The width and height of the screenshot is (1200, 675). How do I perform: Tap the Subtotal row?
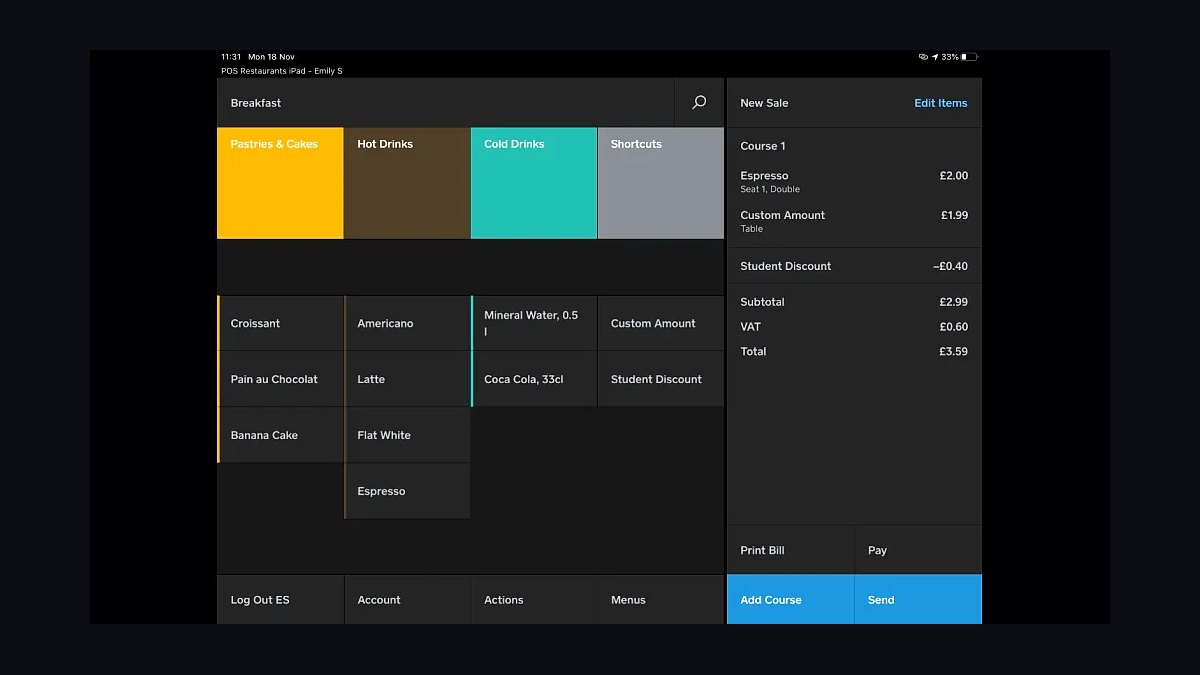click(x=854, y=301)
